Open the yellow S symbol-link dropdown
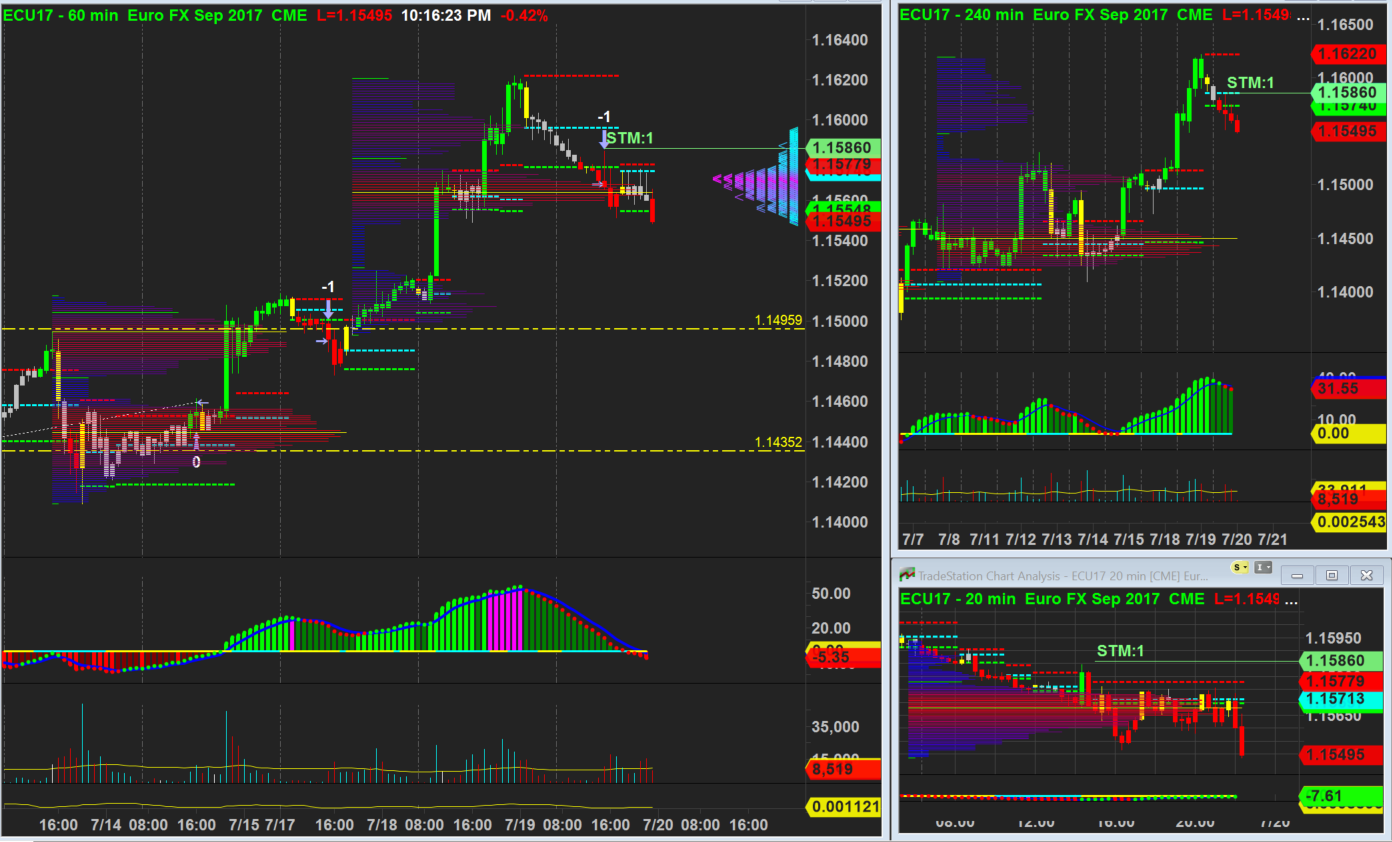The width and height of the screenshot is (1392, 842). click(1239, 567)
